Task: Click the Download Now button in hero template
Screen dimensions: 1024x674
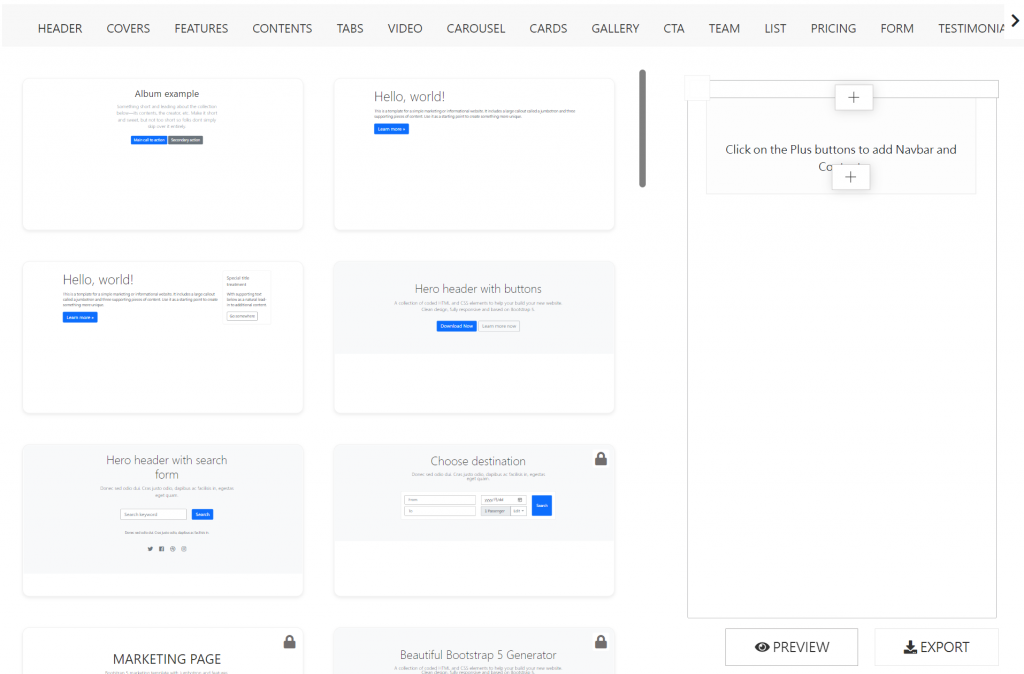Action: pos(456,326)
